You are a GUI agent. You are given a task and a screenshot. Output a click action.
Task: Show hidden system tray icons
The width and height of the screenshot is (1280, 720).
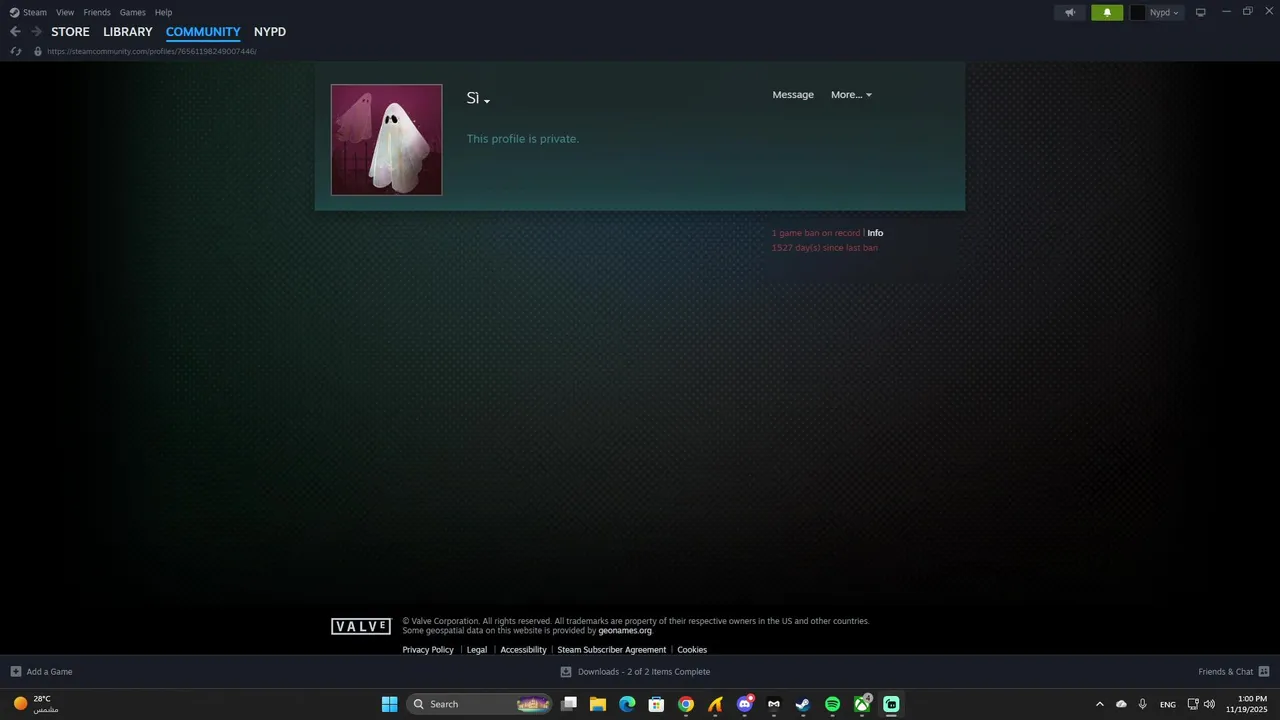tap(1100, 704)
